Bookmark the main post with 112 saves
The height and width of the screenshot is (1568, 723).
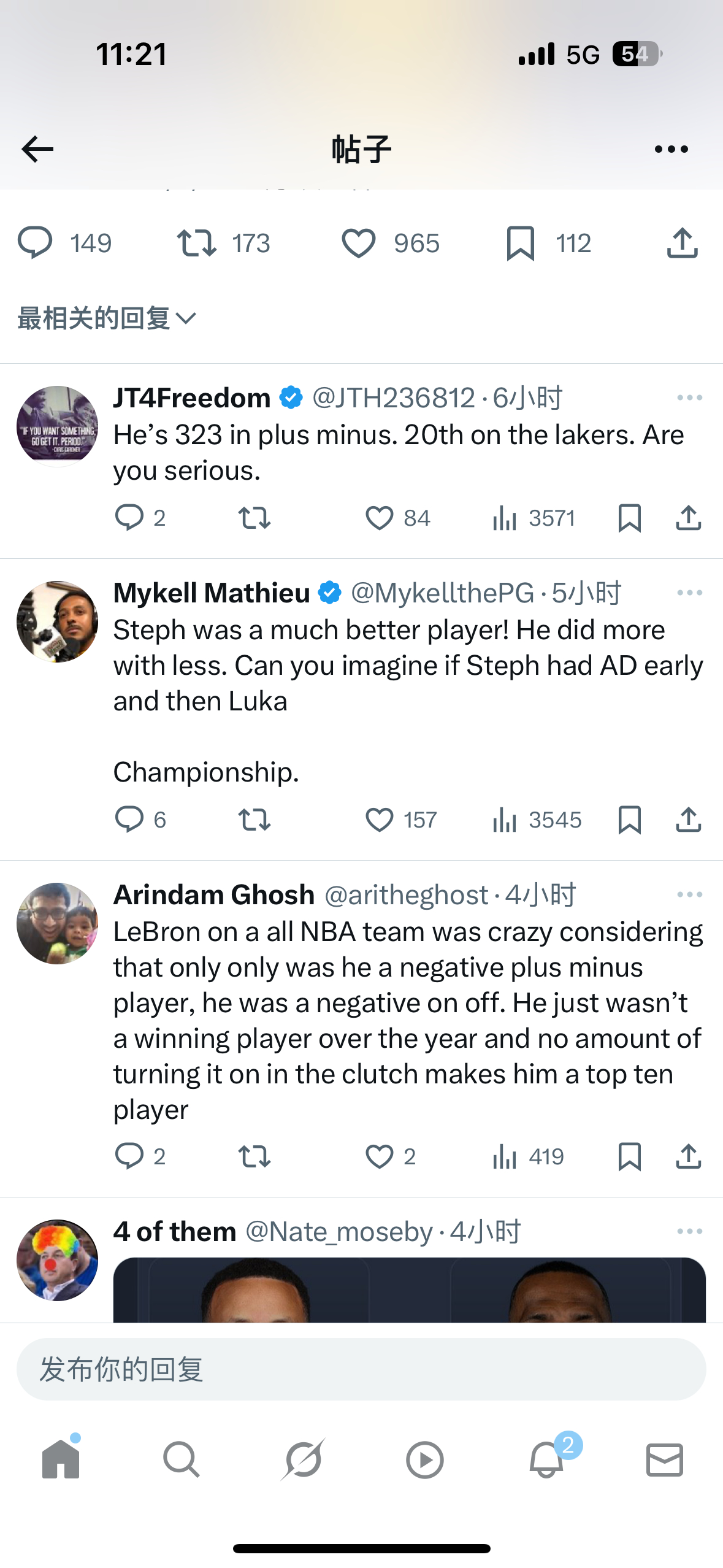tap(521, 244)
